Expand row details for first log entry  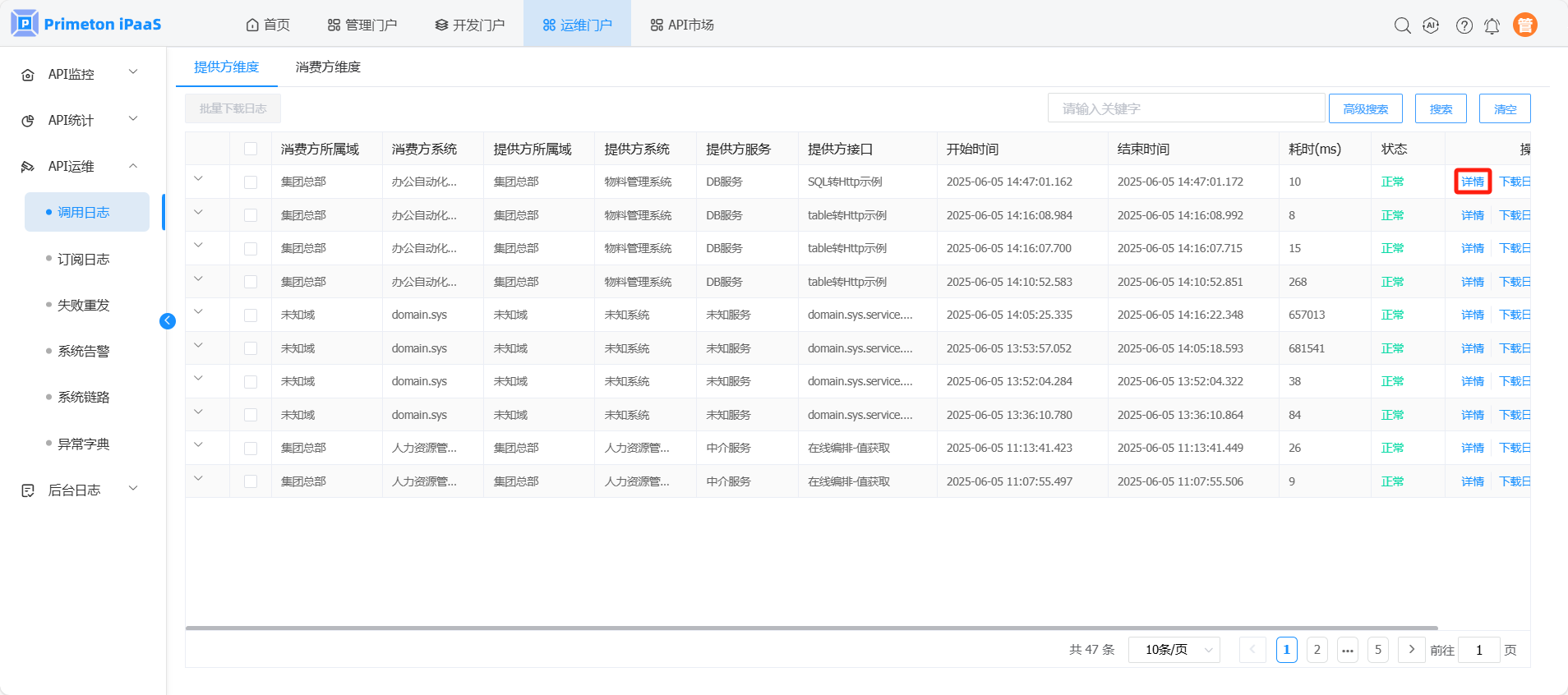(x=198, y=179)
